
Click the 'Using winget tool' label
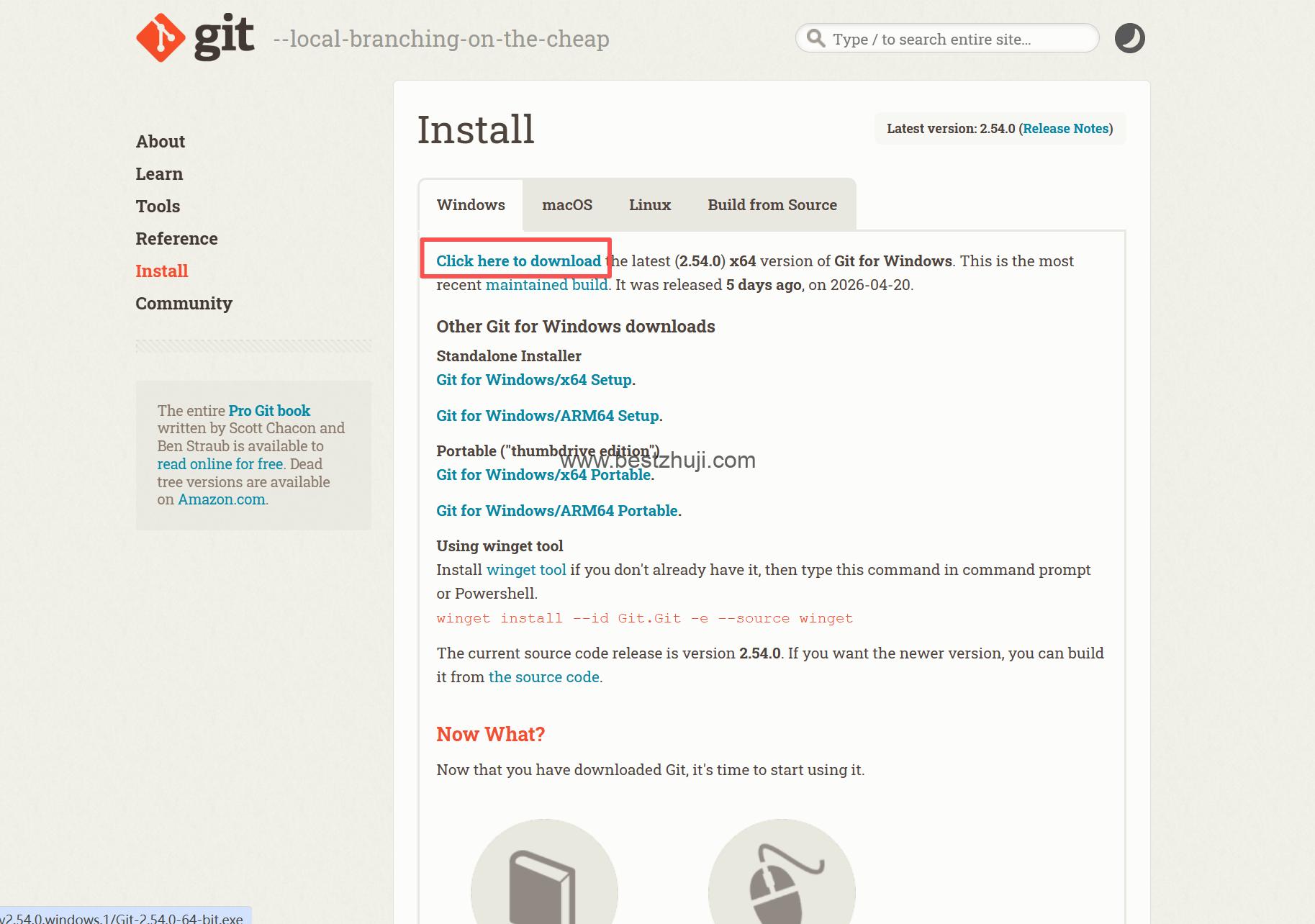pyautogui.click(x=500, y=546)
